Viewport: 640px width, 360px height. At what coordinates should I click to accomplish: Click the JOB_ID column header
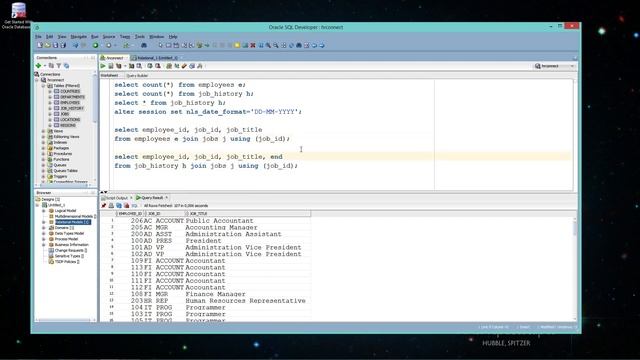(164, 213)
